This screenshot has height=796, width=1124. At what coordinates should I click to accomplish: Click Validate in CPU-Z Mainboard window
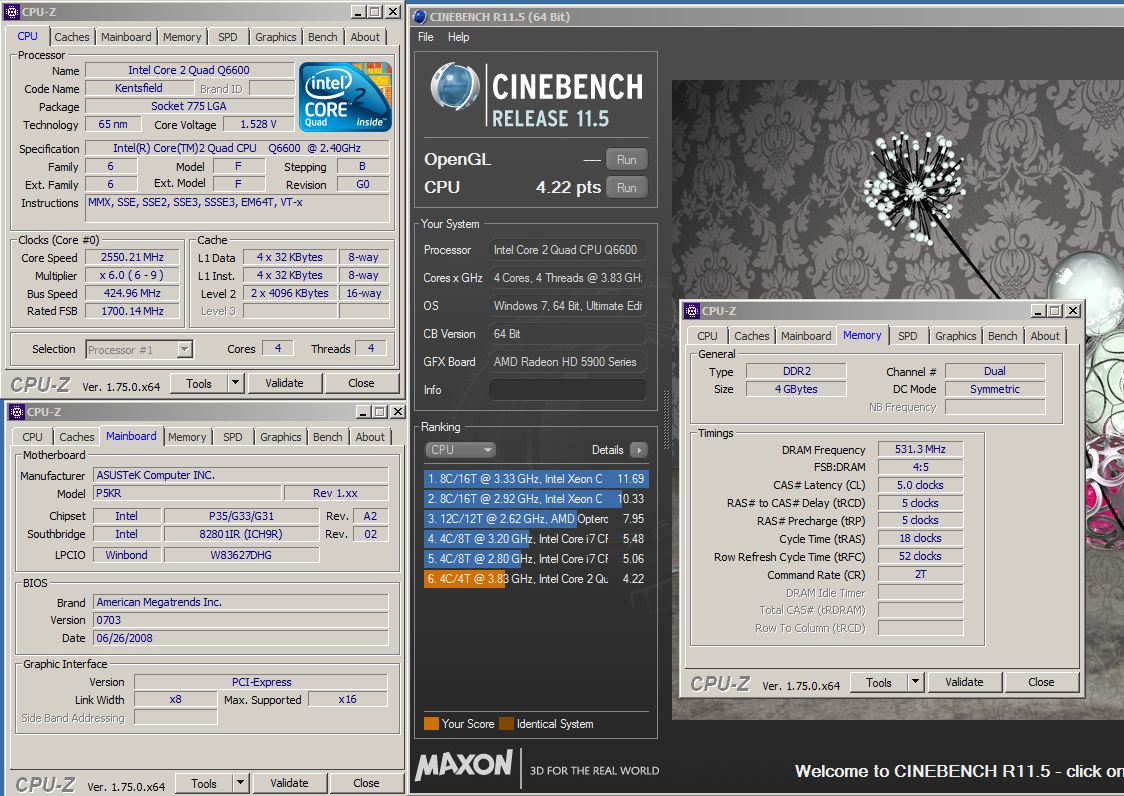tap(290, 783)
